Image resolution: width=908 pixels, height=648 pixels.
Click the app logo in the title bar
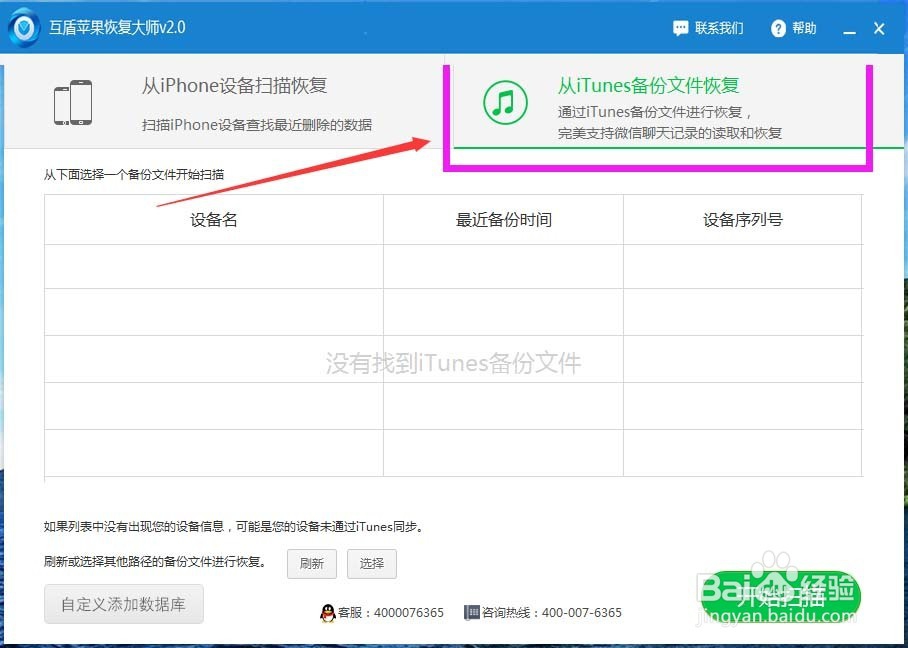coord(25,27)
